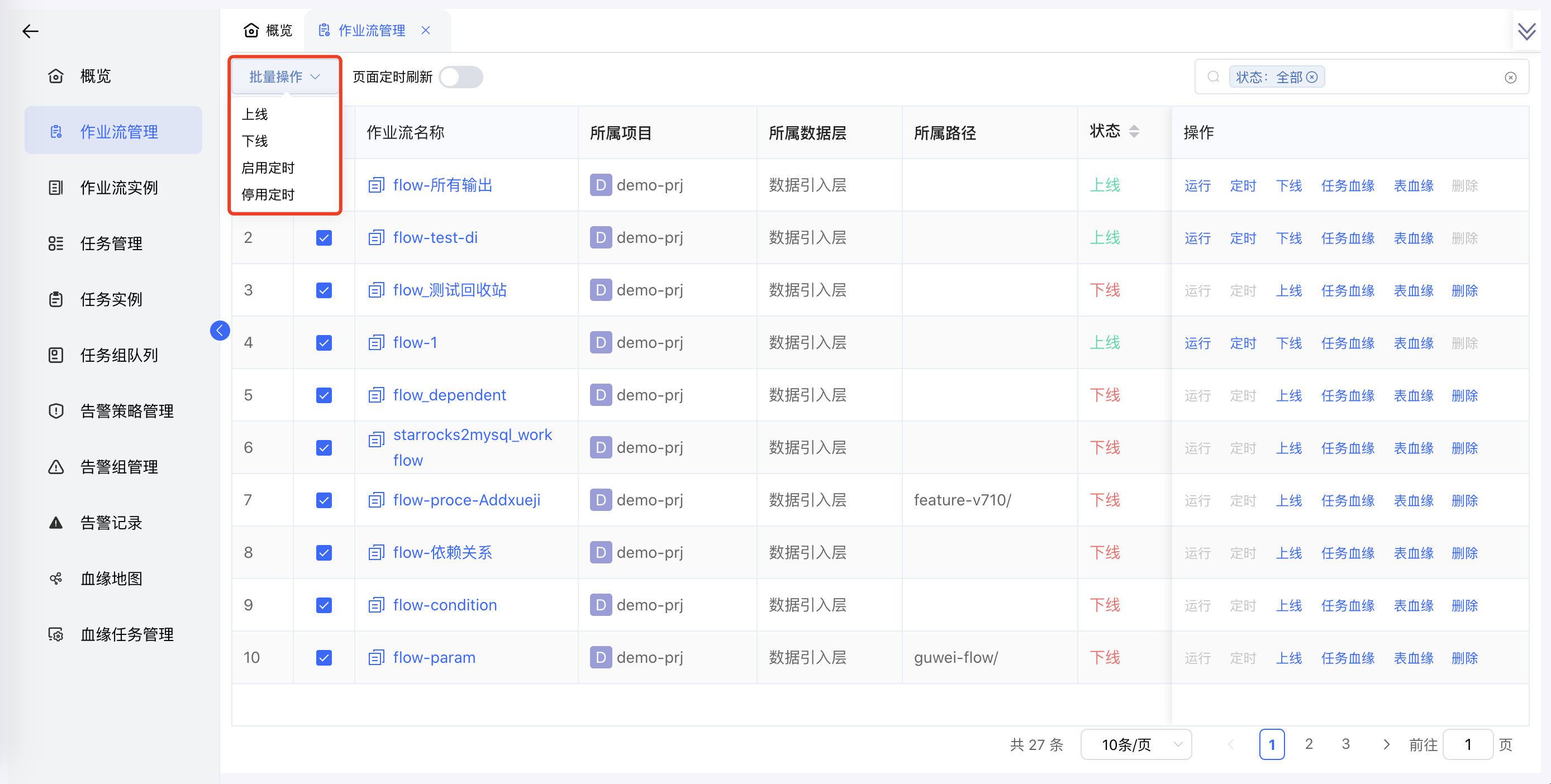Open the flow-condition workflow link

pos(444,605)
